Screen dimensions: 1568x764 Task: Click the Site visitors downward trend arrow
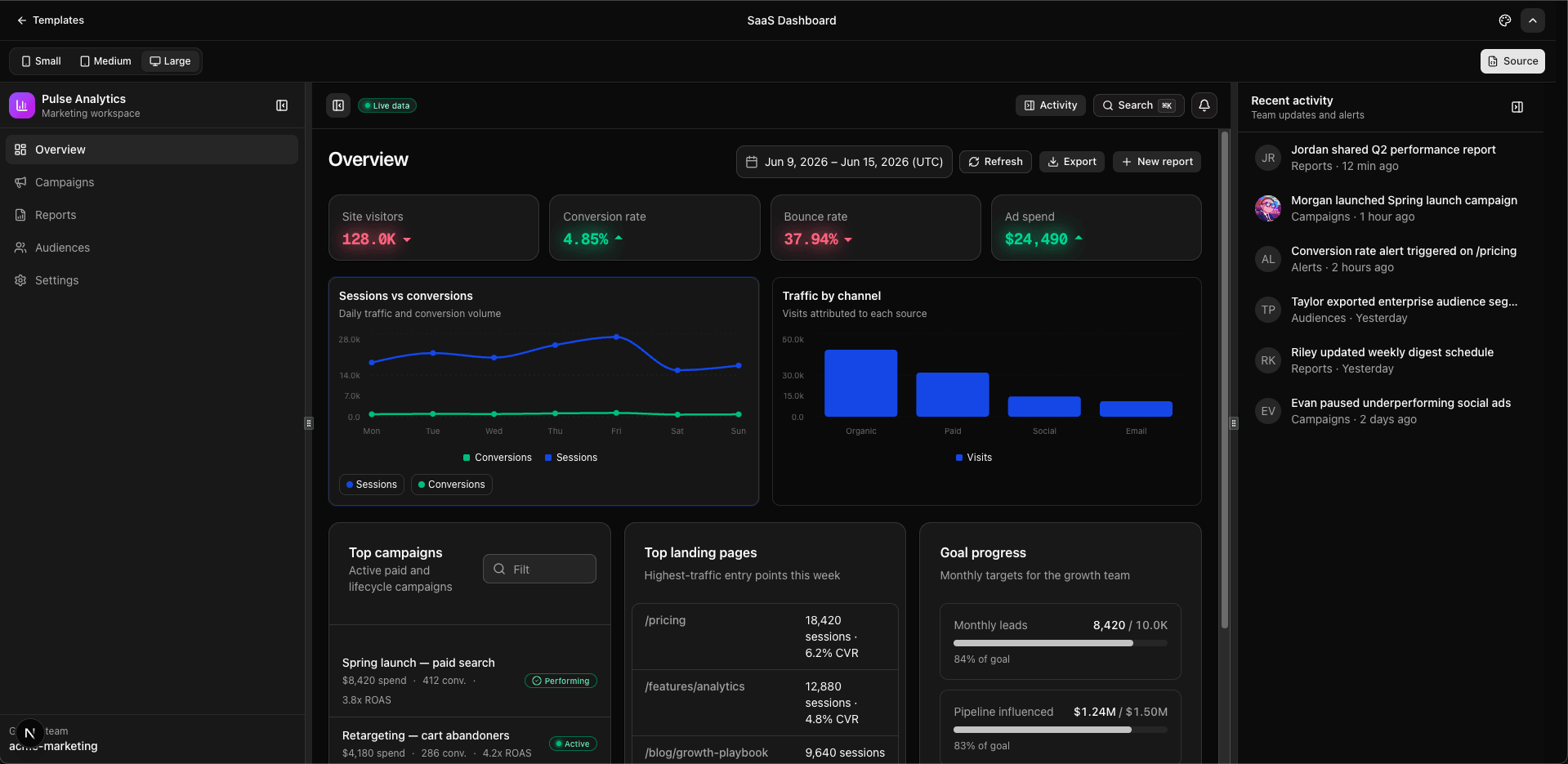407,239
